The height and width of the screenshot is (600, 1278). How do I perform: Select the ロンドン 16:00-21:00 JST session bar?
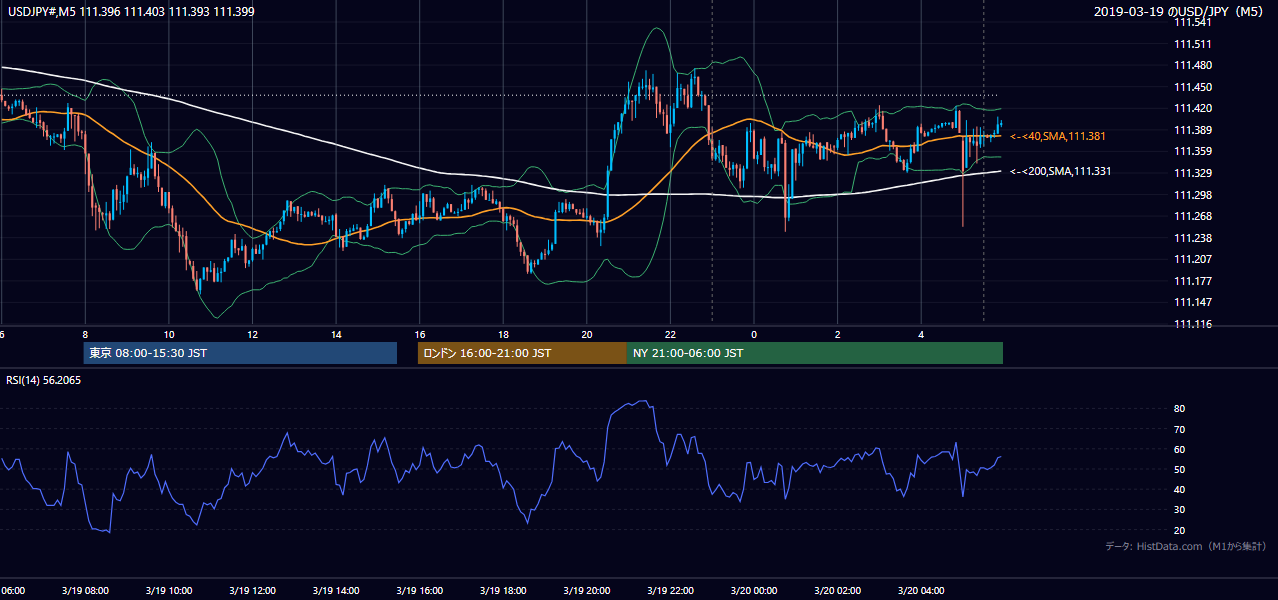pyautogui.click(x=522, y=353)
